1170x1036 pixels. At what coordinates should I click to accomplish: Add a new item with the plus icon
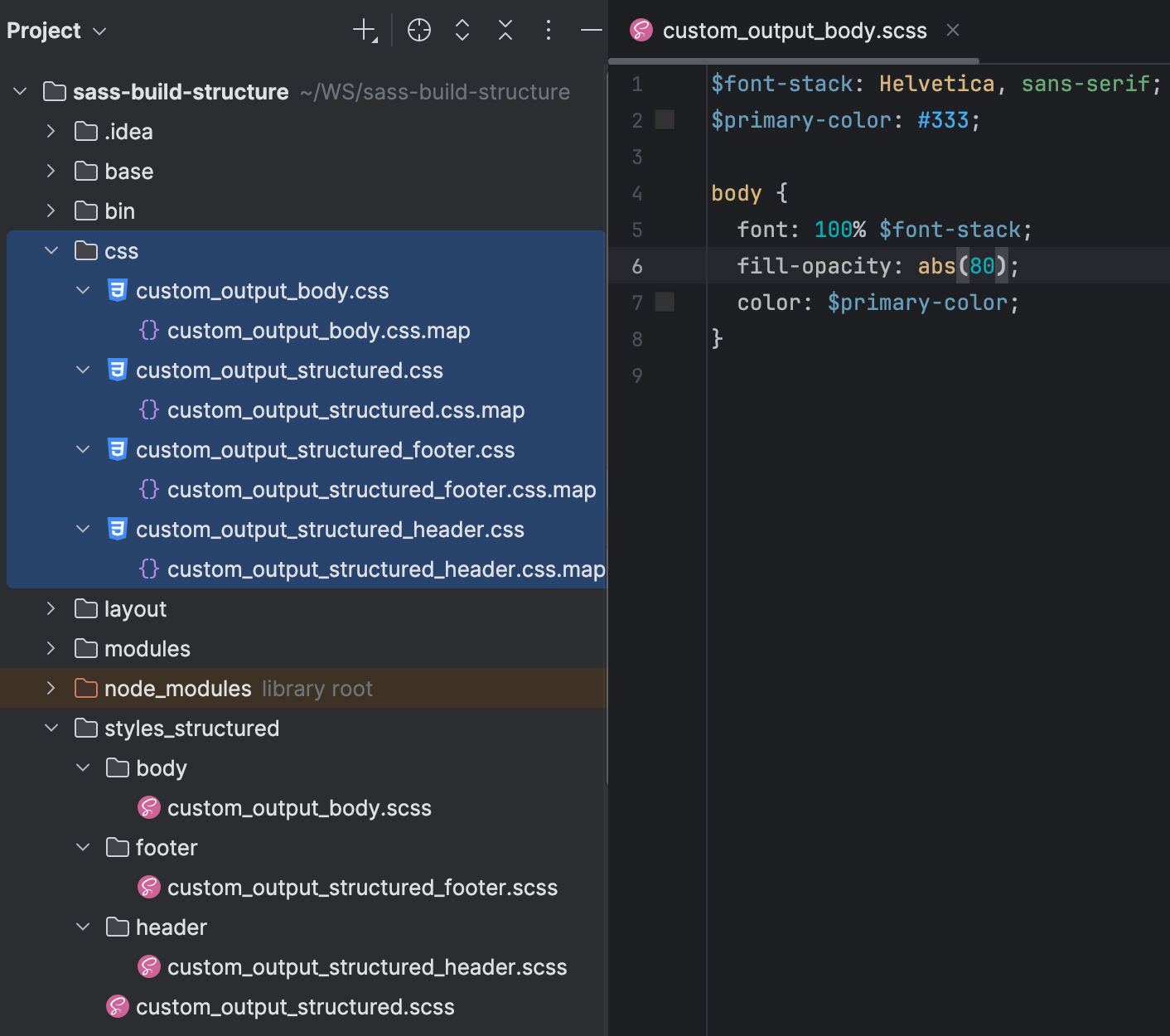pos(364,30)
